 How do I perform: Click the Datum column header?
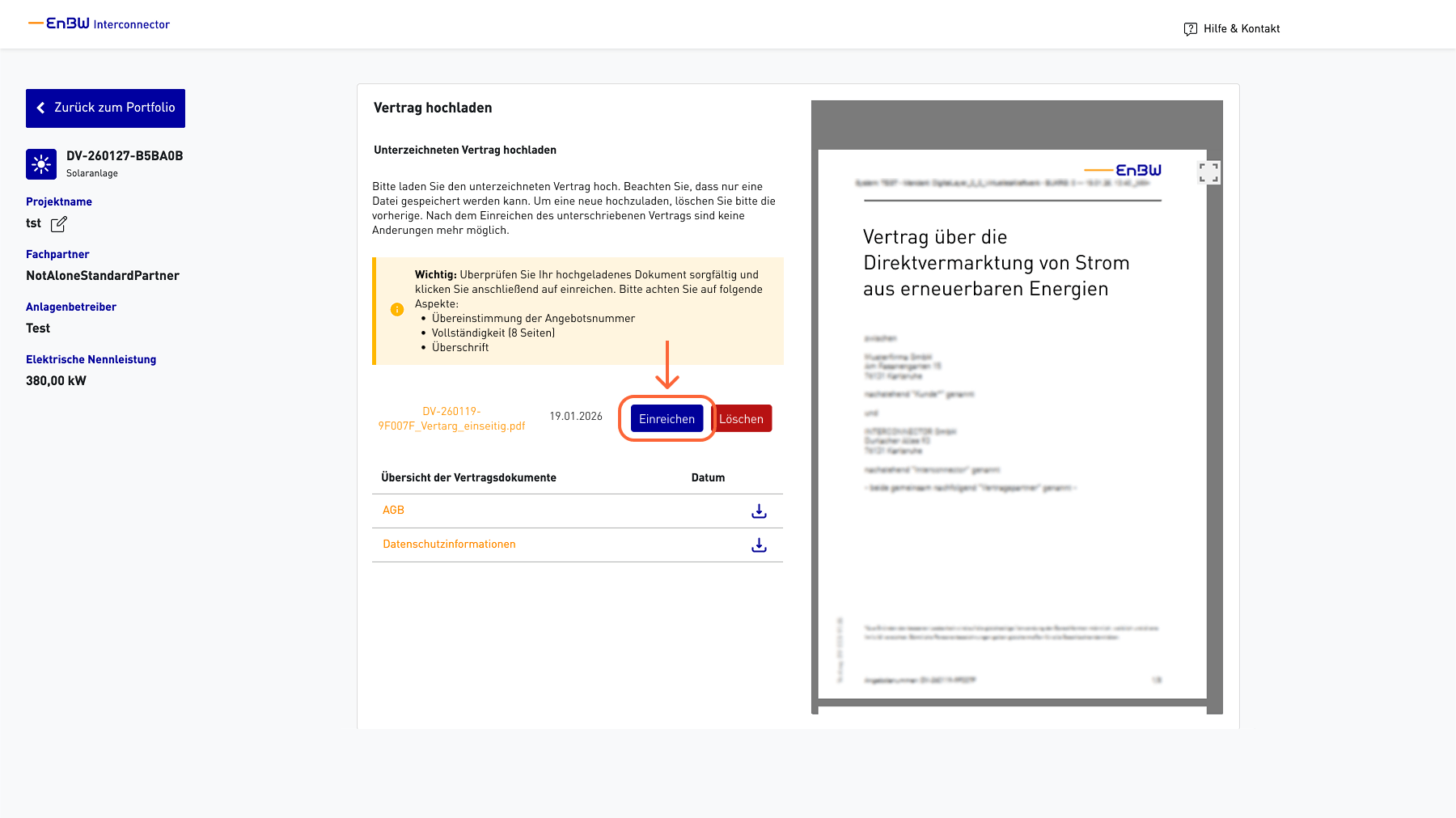(x=708, y=477)
